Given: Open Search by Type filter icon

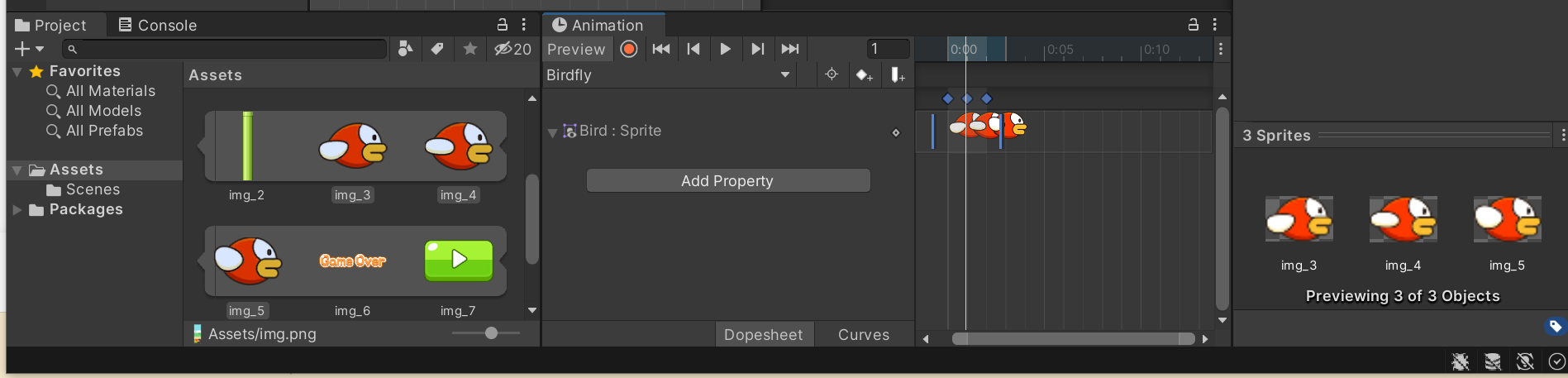Looking at the screenshot, I should click(405, 49).
